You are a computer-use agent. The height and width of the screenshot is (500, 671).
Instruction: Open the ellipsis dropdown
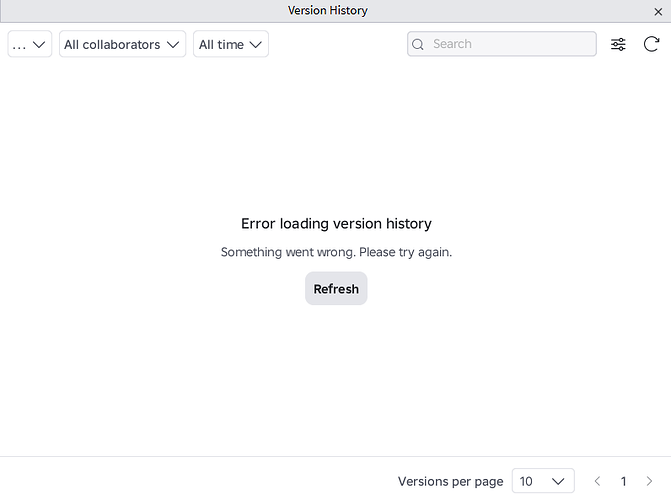(30, 44)
